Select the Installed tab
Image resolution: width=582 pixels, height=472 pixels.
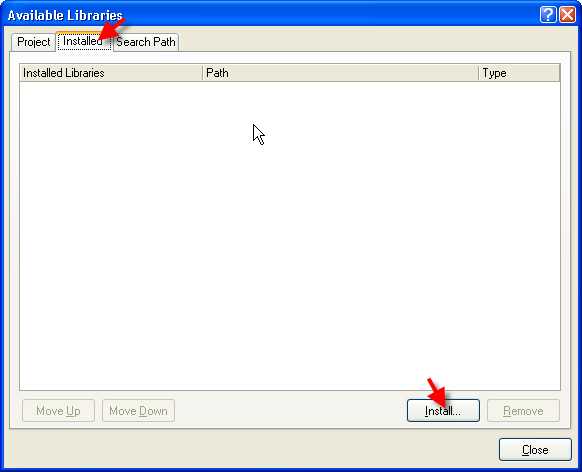84,41
